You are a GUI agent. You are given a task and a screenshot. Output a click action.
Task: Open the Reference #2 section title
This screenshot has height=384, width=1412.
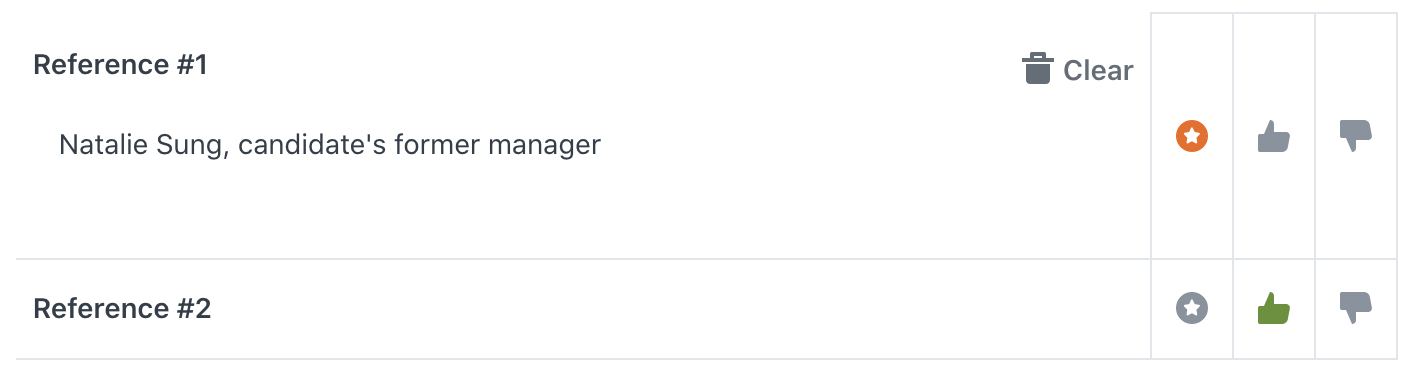122,308
